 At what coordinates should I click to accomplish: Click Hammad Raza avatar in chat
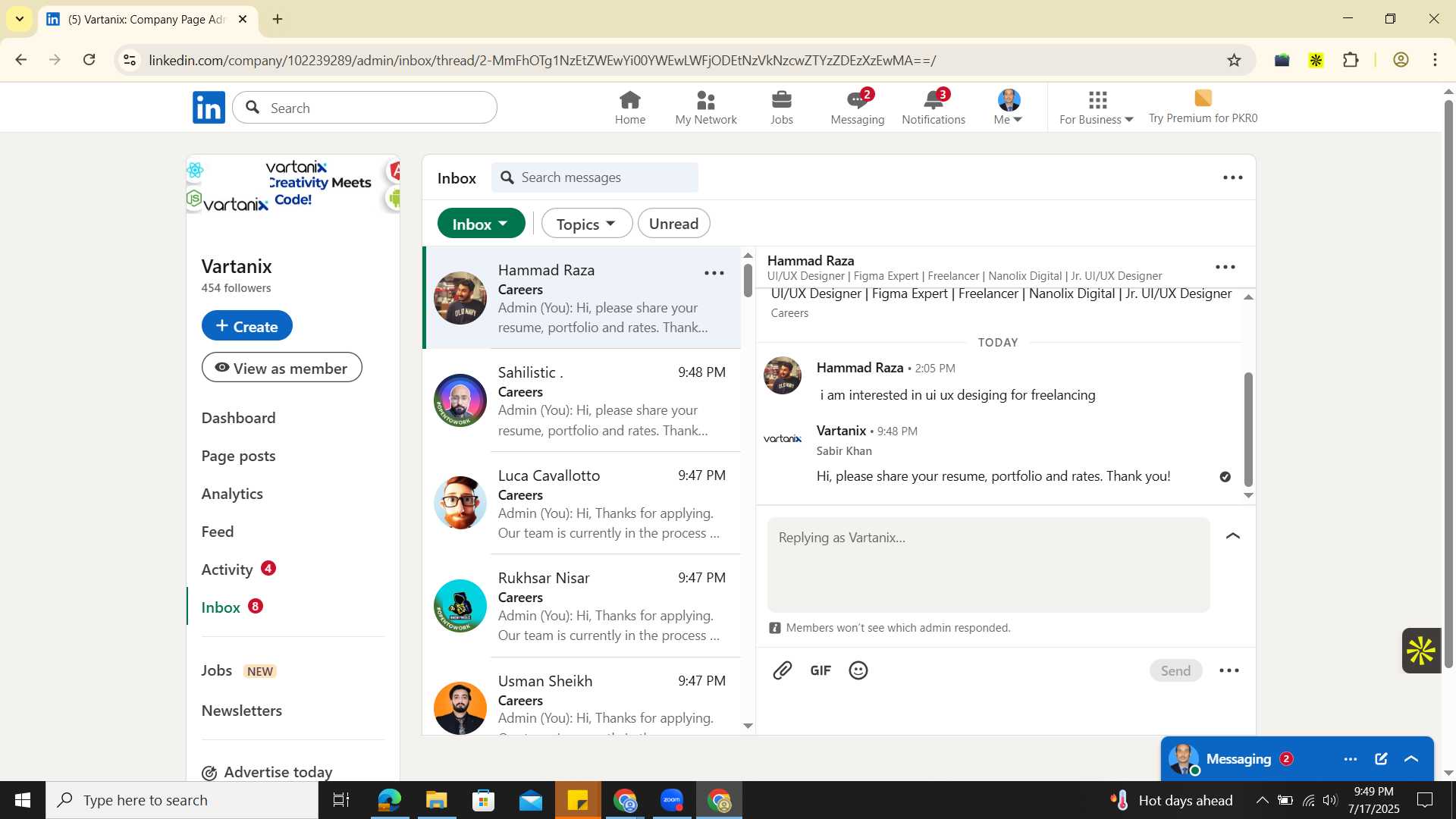click(783, 375)
